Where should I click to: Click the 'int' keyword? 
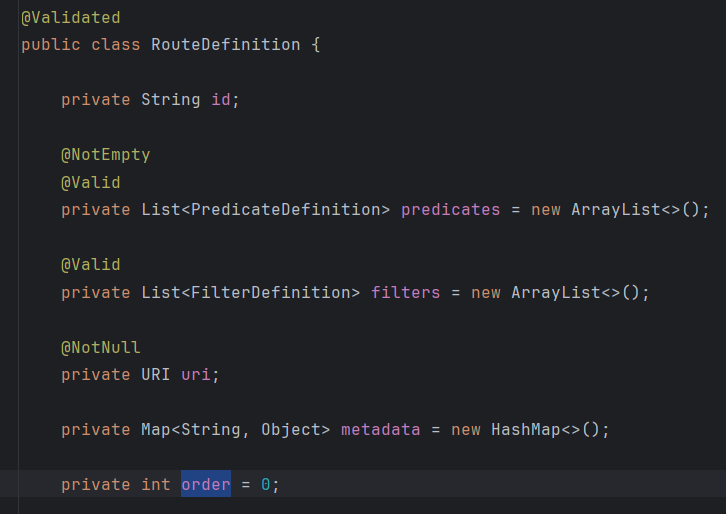156,484
